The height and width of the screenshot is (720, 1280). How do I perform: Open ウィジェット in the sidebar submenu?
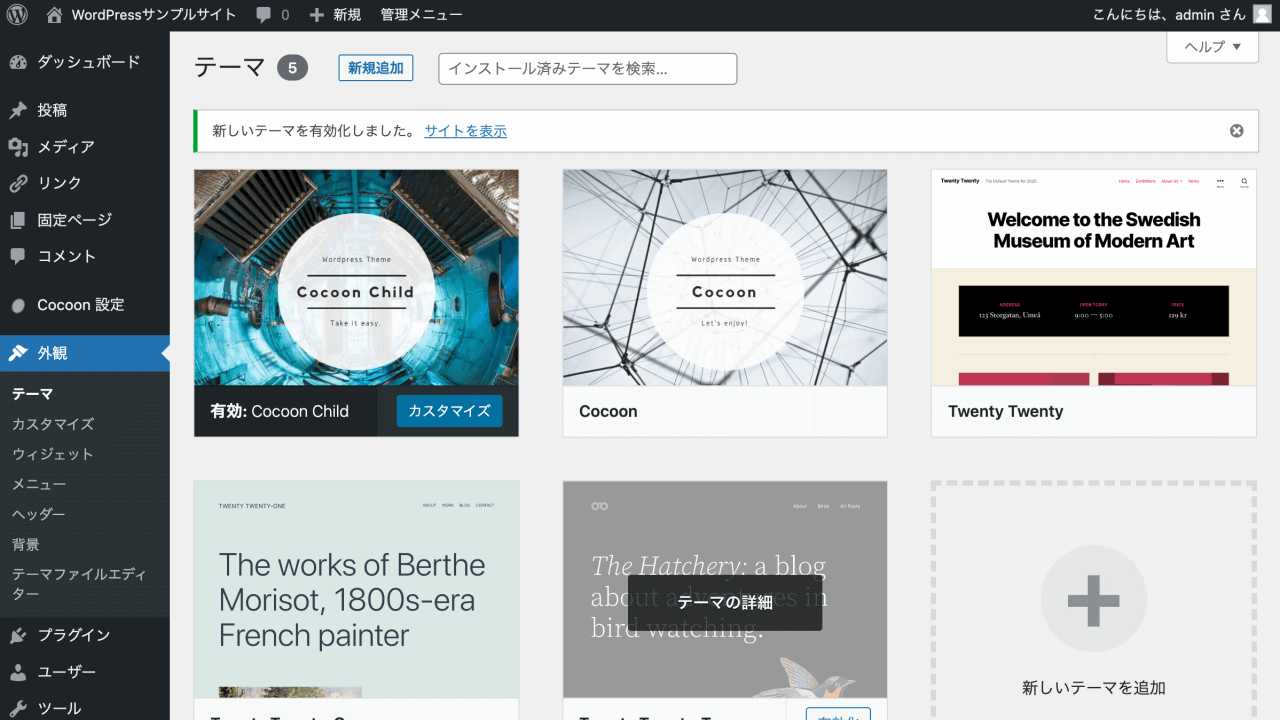[52, 454]
